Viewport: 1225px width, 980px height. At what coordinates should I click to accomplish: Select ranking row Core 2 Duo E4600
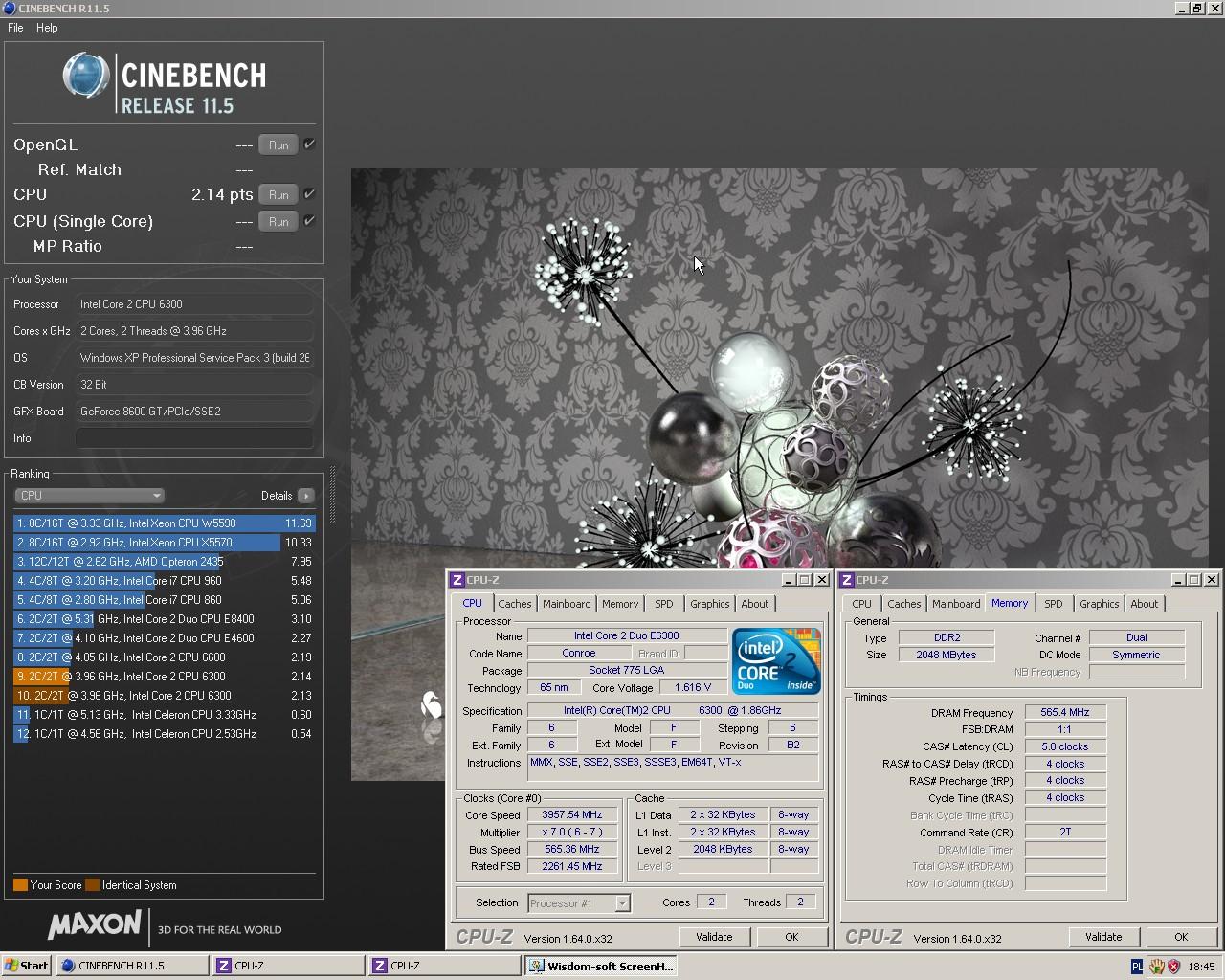point(164,638)
